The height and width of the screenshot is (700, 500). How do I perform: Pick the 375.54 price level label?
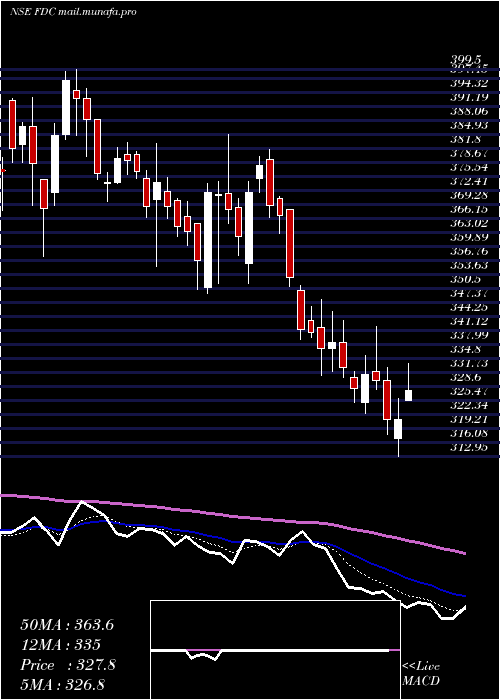[469, 167]
